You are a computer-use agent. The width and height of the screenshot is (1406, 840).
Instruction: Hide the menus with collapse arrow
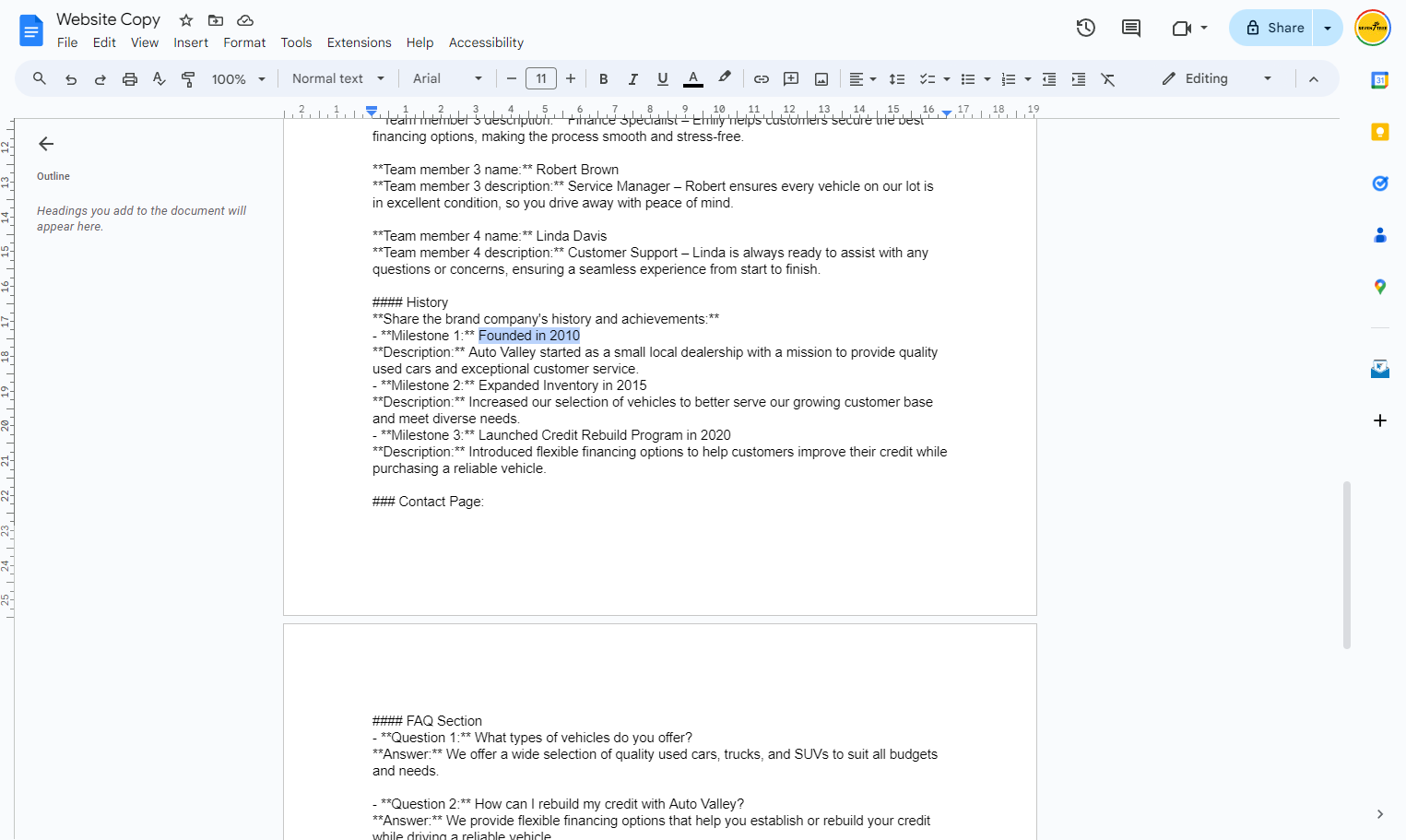tap(1314, 79)
